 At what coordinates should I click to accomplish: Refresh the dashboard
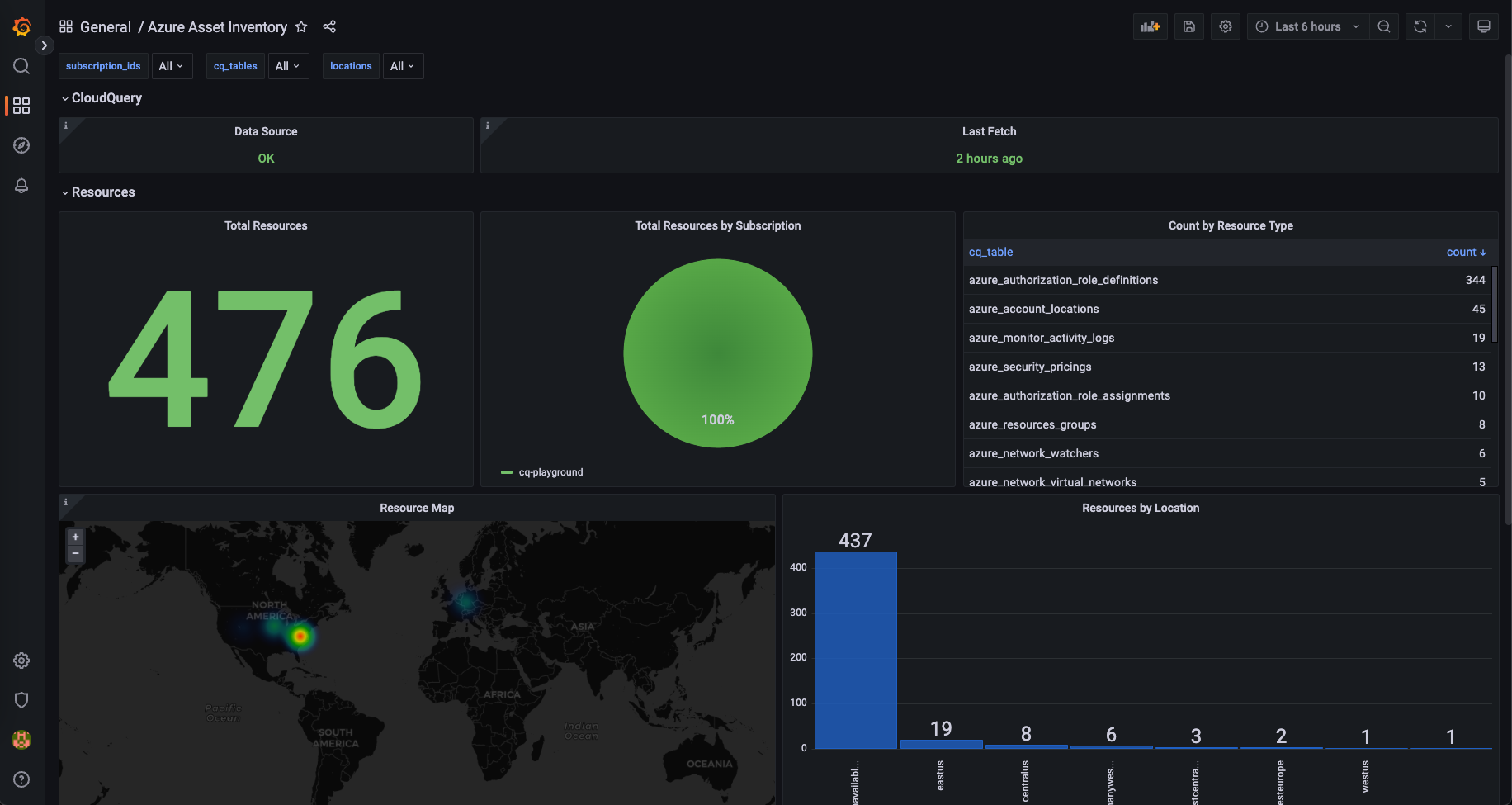[x=1420, y=26]
